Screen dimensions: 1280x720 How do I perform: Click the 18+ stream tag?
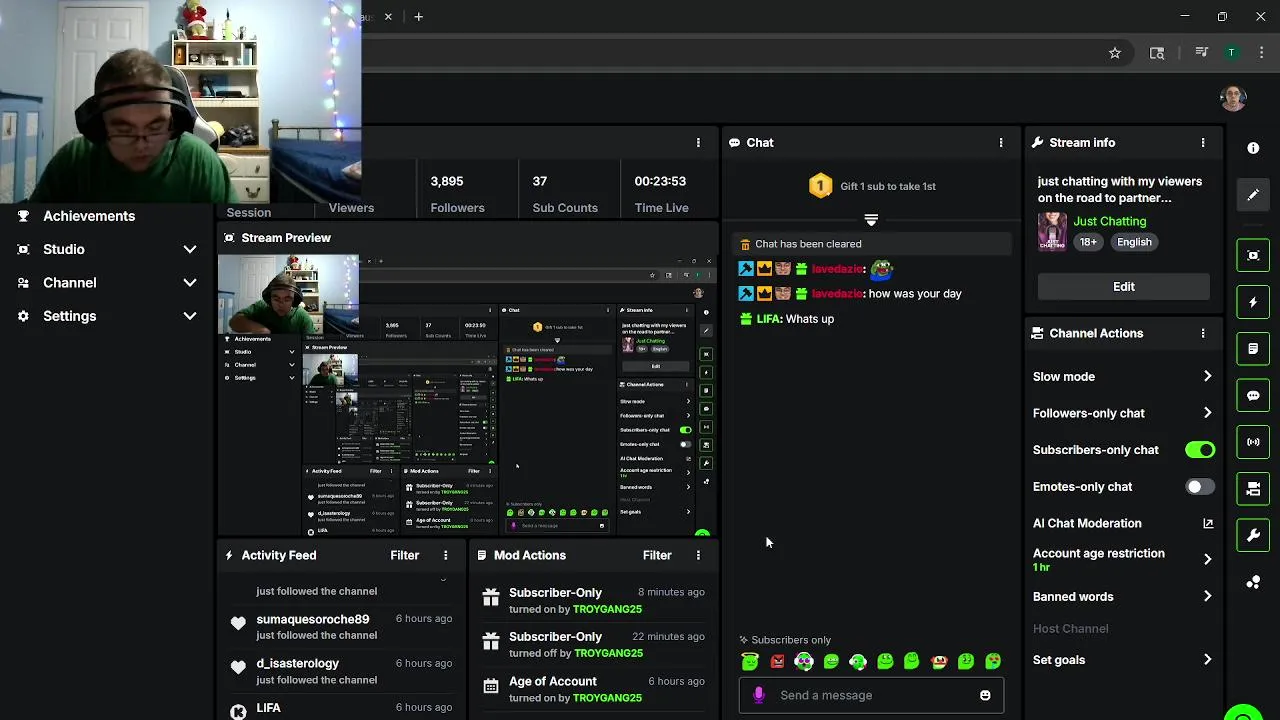[x=1088, y=242]
